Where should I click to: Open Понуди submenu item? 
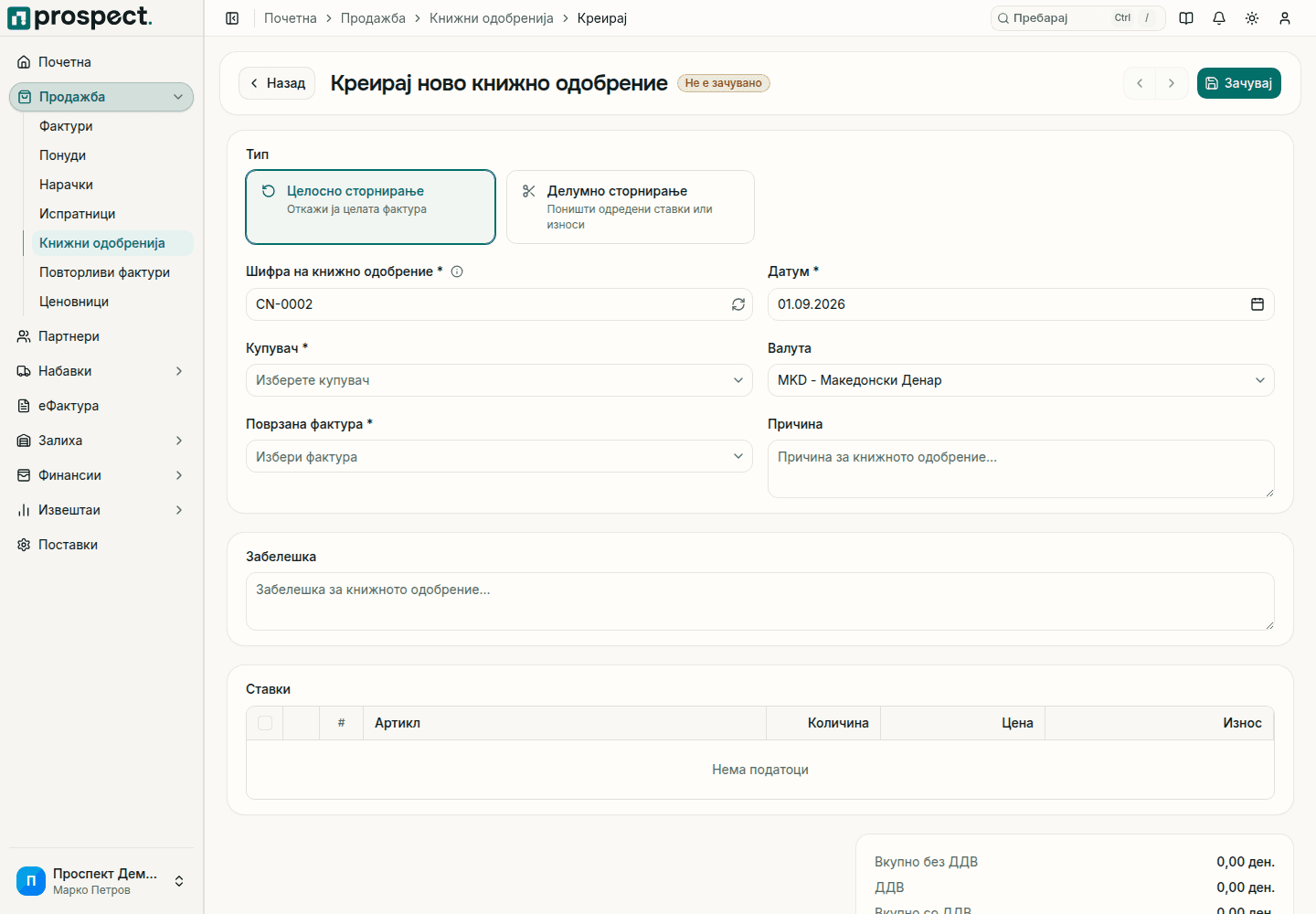[x=112, y=155]
